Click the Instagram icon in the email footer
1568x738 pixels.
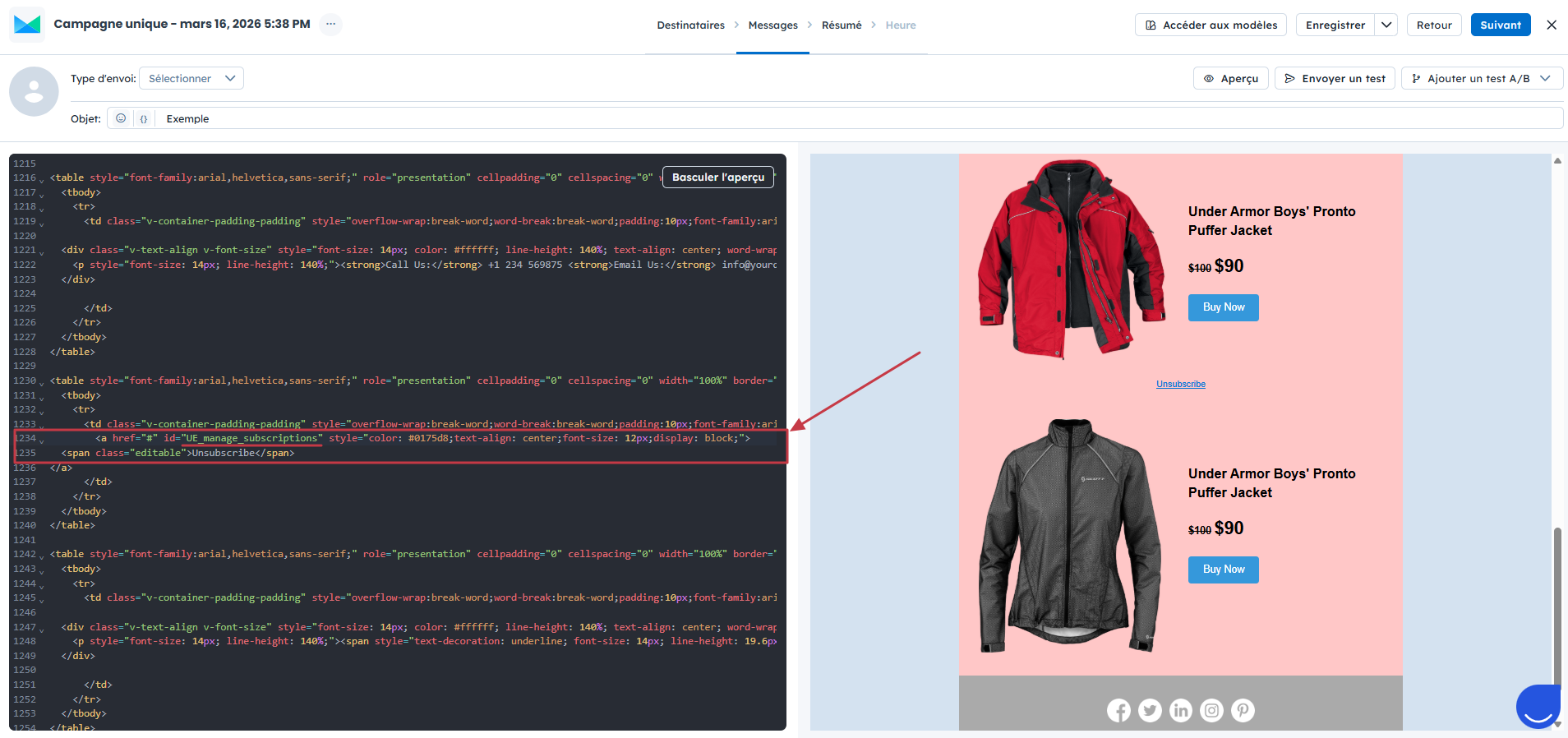[x=1212, y=710]
